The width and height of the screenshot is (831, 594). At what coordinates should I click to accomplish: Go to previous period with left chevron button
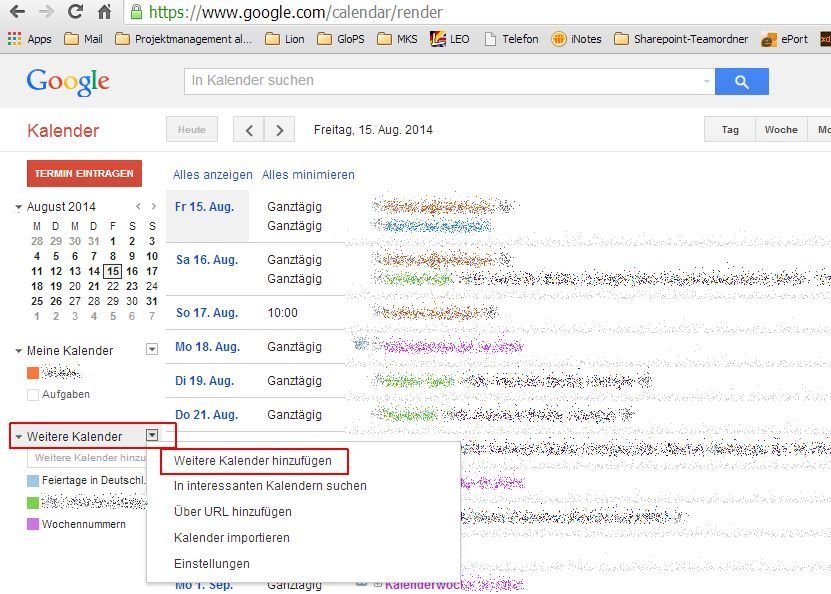tap(249, 130)
